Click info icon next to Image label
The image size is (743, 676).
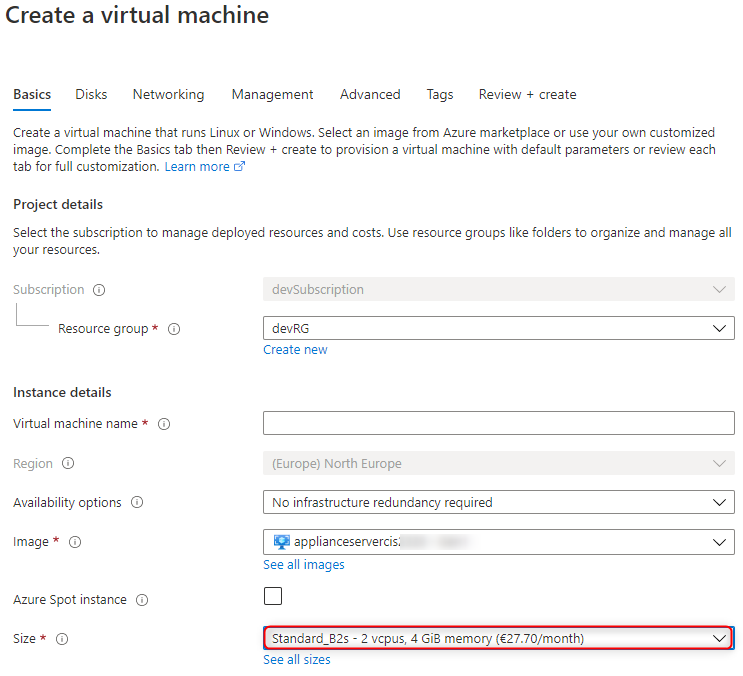point(75,542)
